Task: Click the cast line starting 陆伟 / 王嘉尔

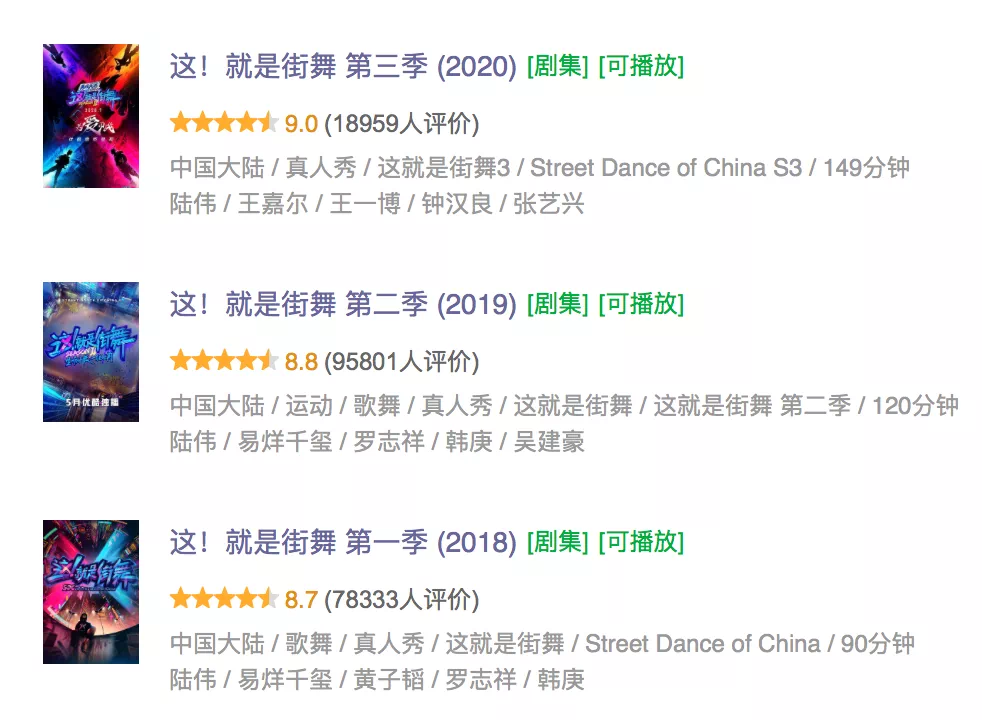Action: (x=377, y=203)
